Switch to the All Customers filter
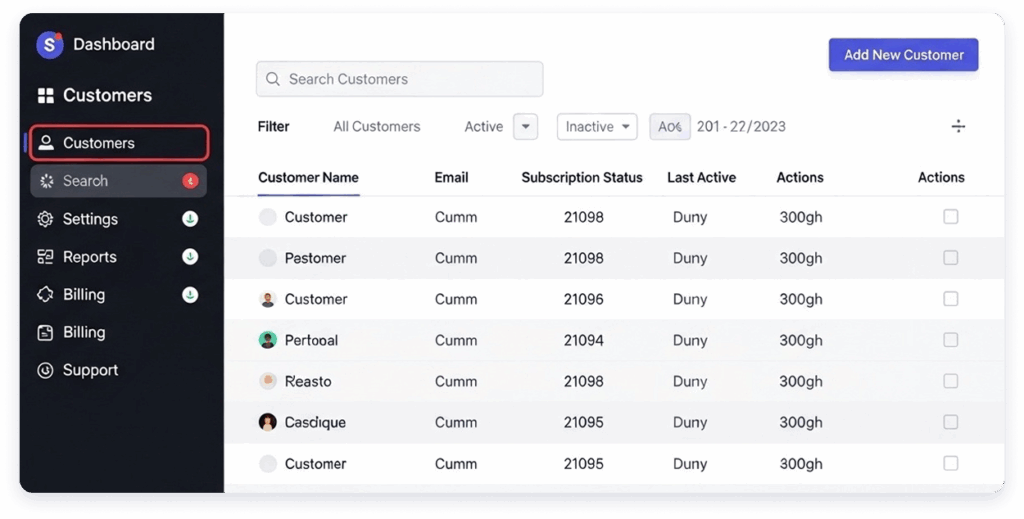The image size is (1024, 519). click(376, 127)
